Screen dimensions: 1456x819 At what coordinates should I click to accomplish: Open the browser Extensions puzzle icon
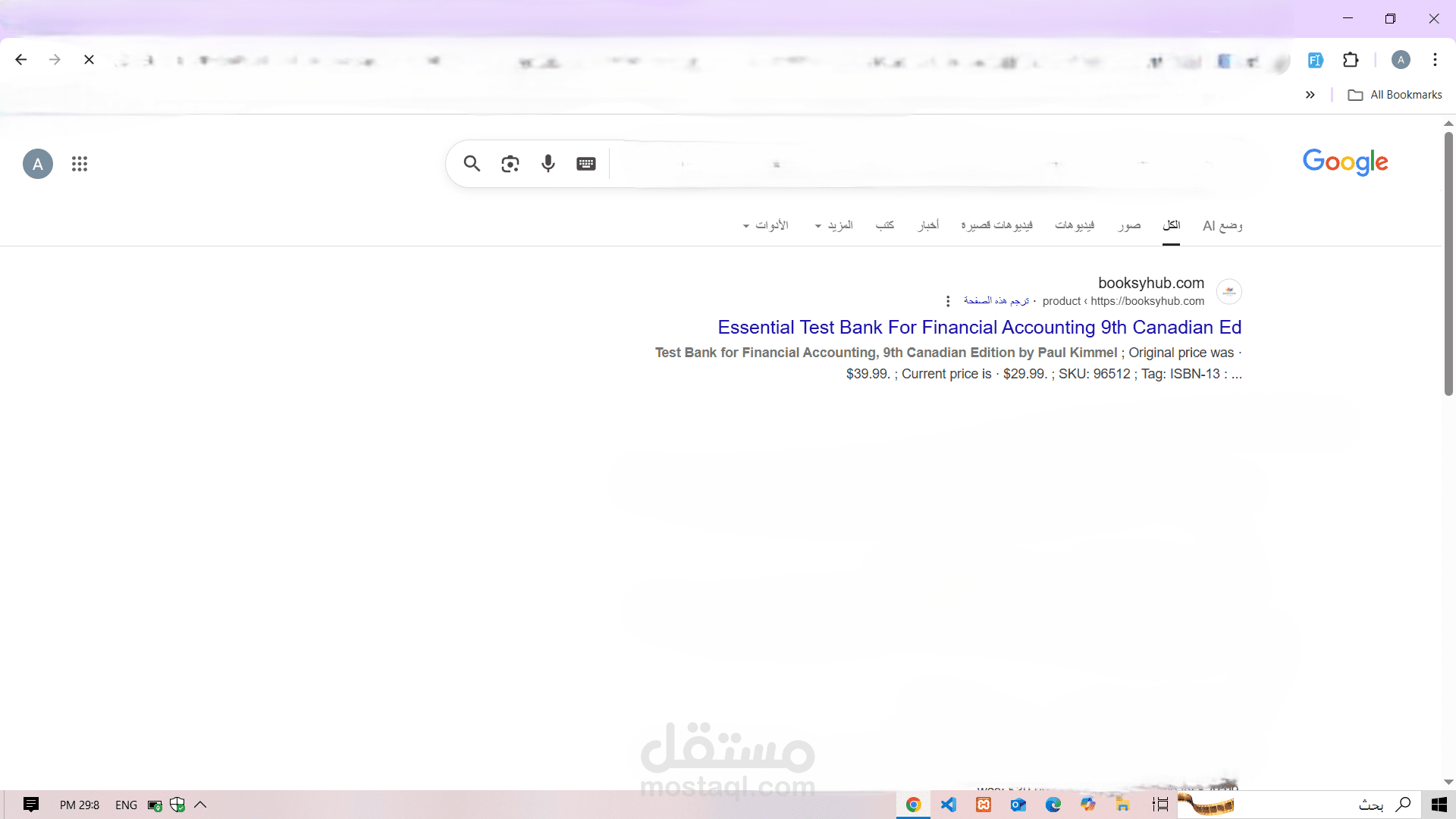click(x=1351, y=60)
